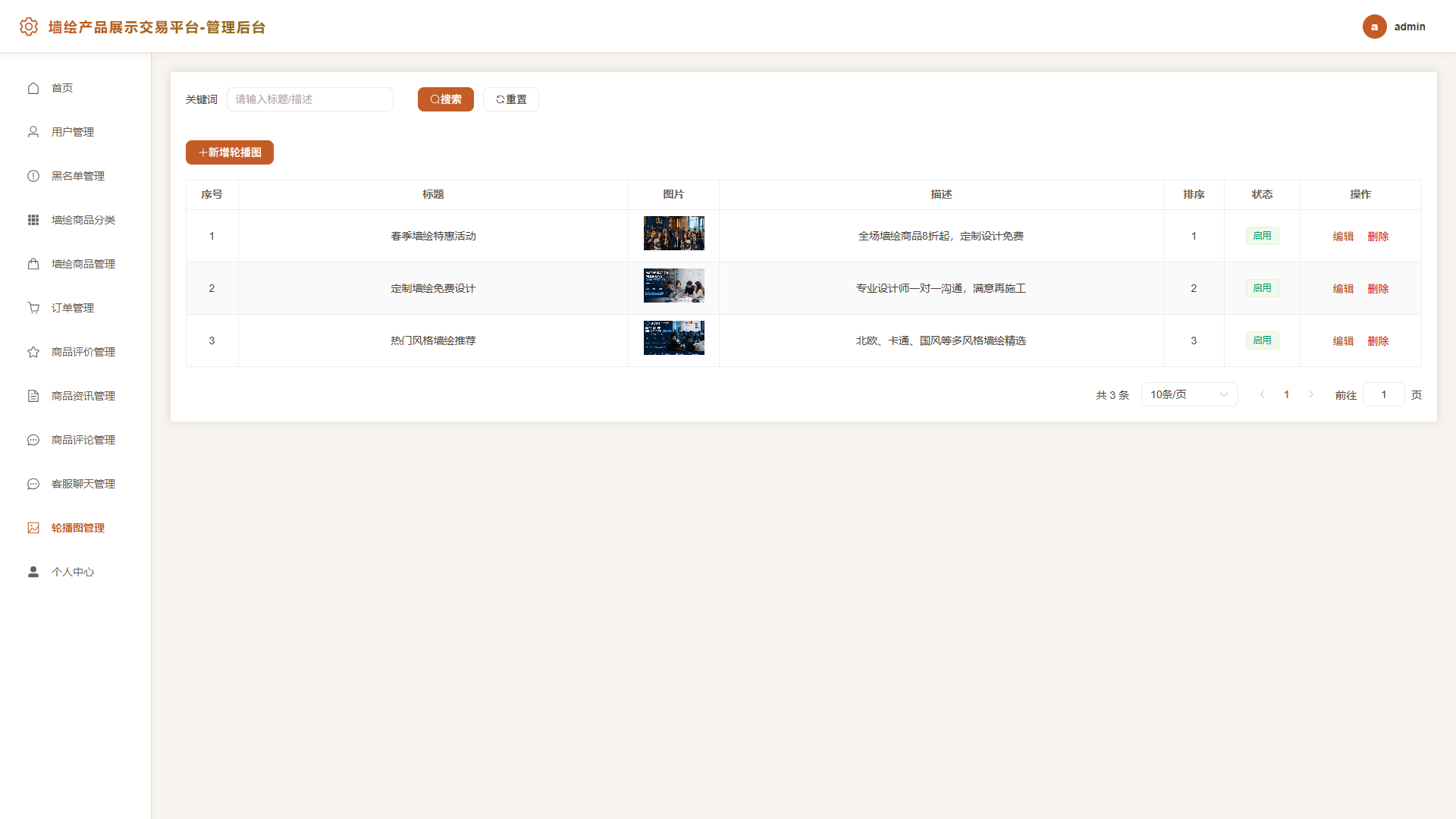The height and width of the screenshot is (819, 1456).
Task: Click the bag icon beside 墙绘商品管理
Action: (33, 264)
